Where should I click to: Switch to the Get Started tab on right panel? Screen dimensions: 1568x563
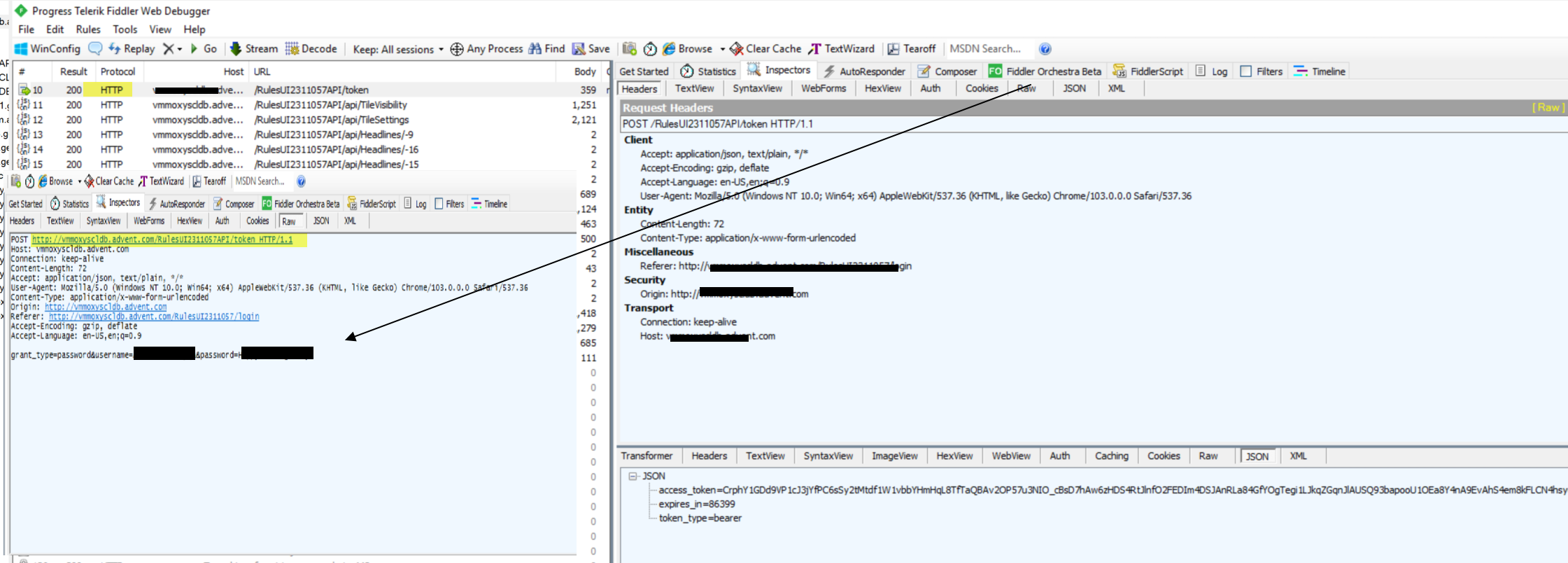pyautogui.click(x=644, y=71)
